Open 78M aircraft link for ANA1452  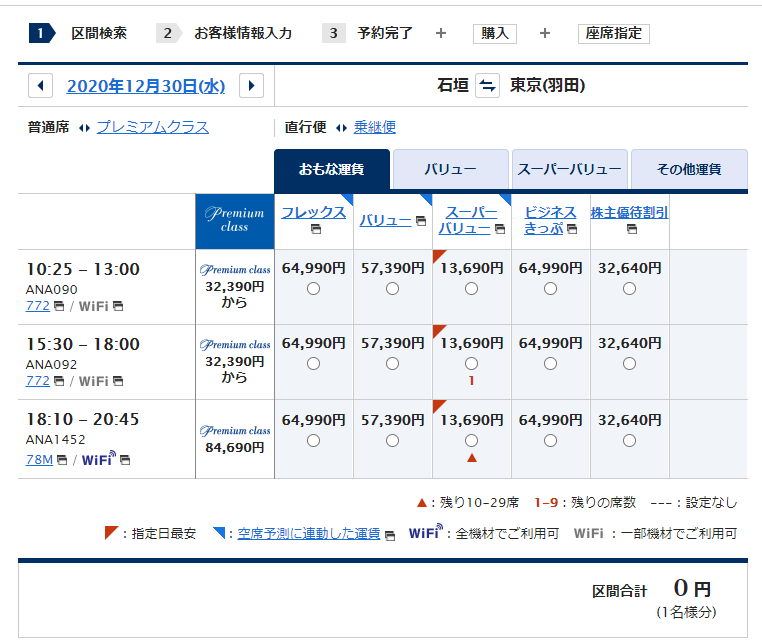pos(39,460)
